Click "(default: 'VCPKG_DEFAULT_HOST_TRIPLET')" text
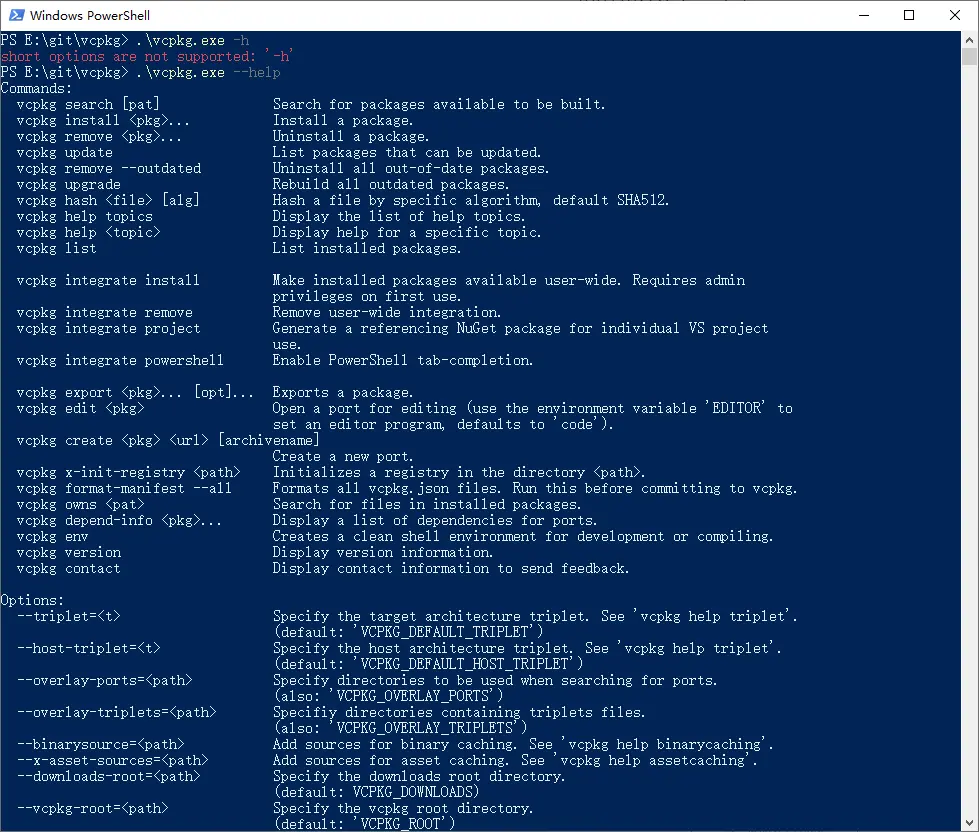This screenshot has height=832, width=979. point(428,664)
